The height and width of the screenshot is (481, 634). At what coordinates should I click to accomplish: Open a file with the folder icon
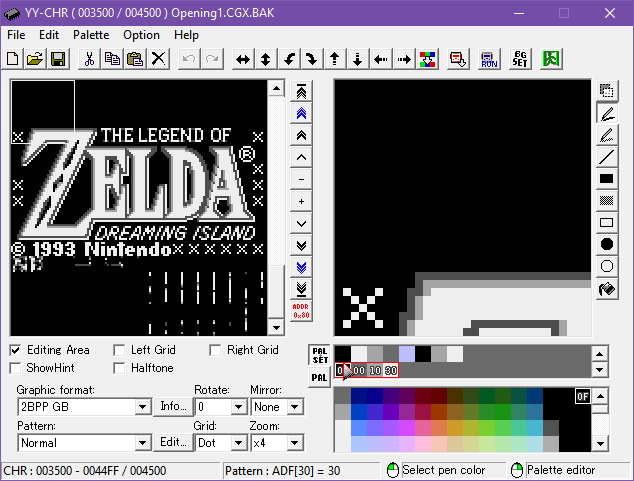[35, 59]
